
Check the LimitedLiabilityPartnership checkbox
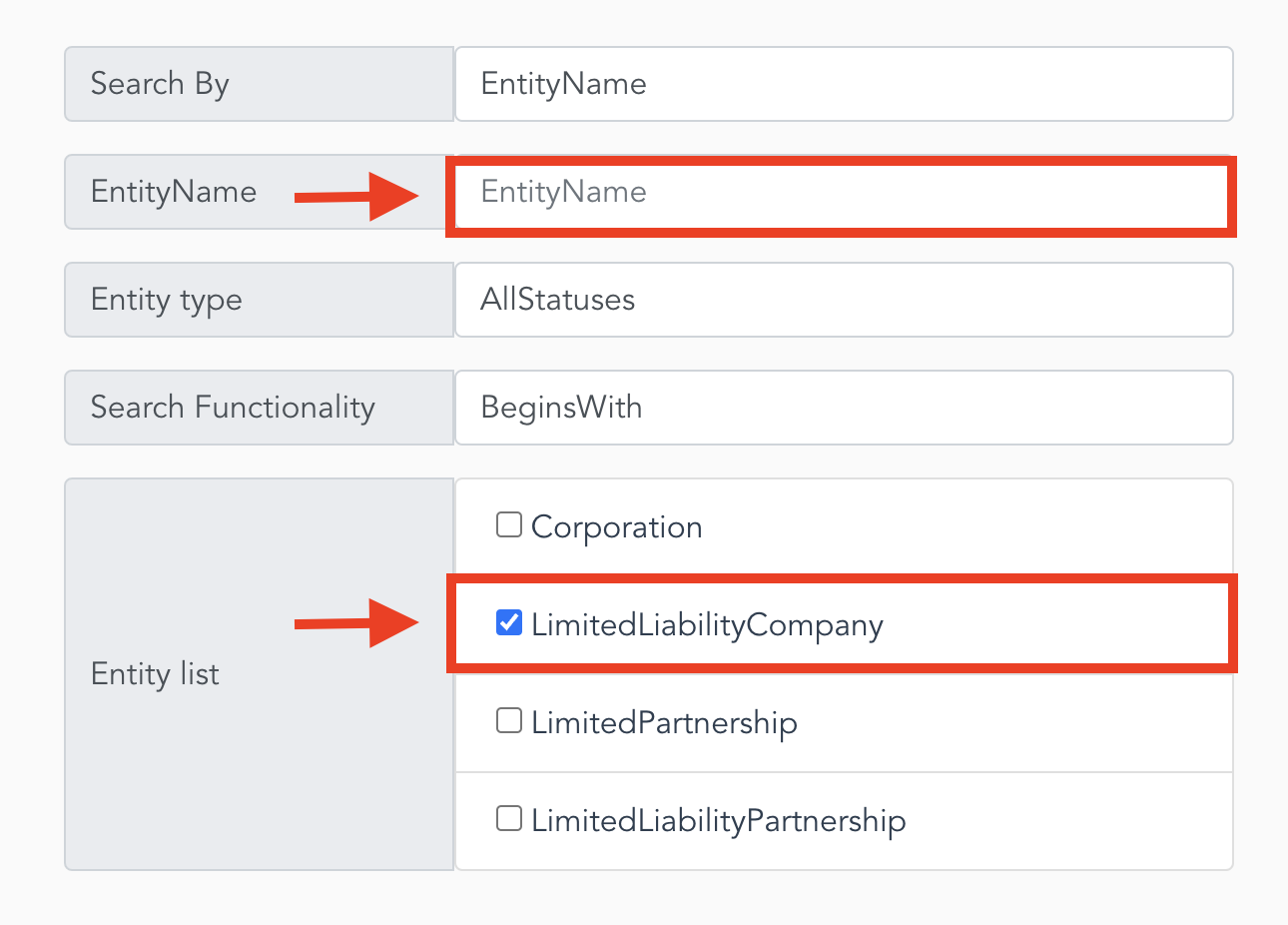(509, 819)
